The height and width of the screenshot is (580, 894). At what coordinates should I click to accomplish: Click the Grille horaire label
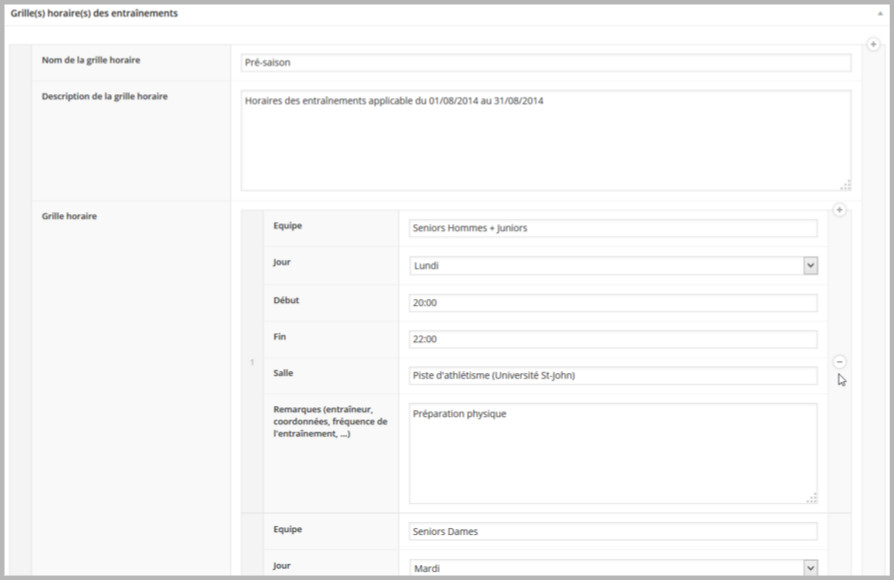(69, 216)
